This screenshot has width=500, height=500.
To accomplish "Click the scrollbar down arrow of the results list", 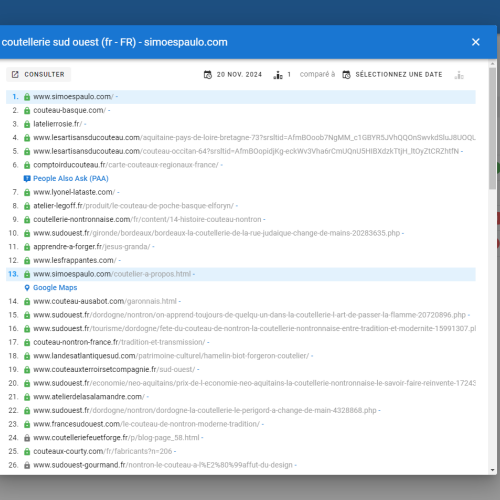I will pos(492,470).
